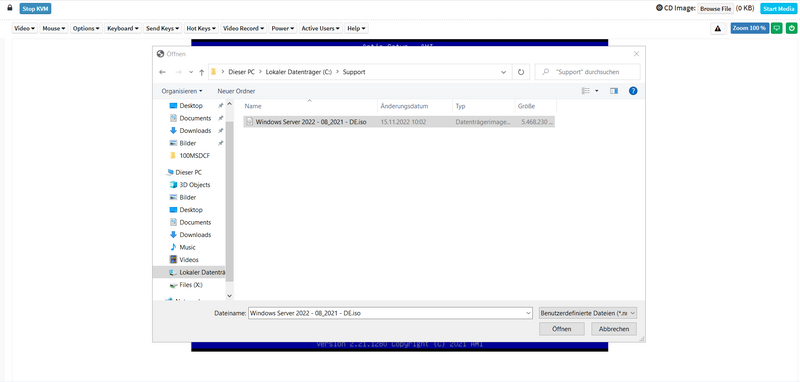The width and height of the screenshot is (800, 382).
Task: Go up one folder level arrow
Action: pos(202,72)
